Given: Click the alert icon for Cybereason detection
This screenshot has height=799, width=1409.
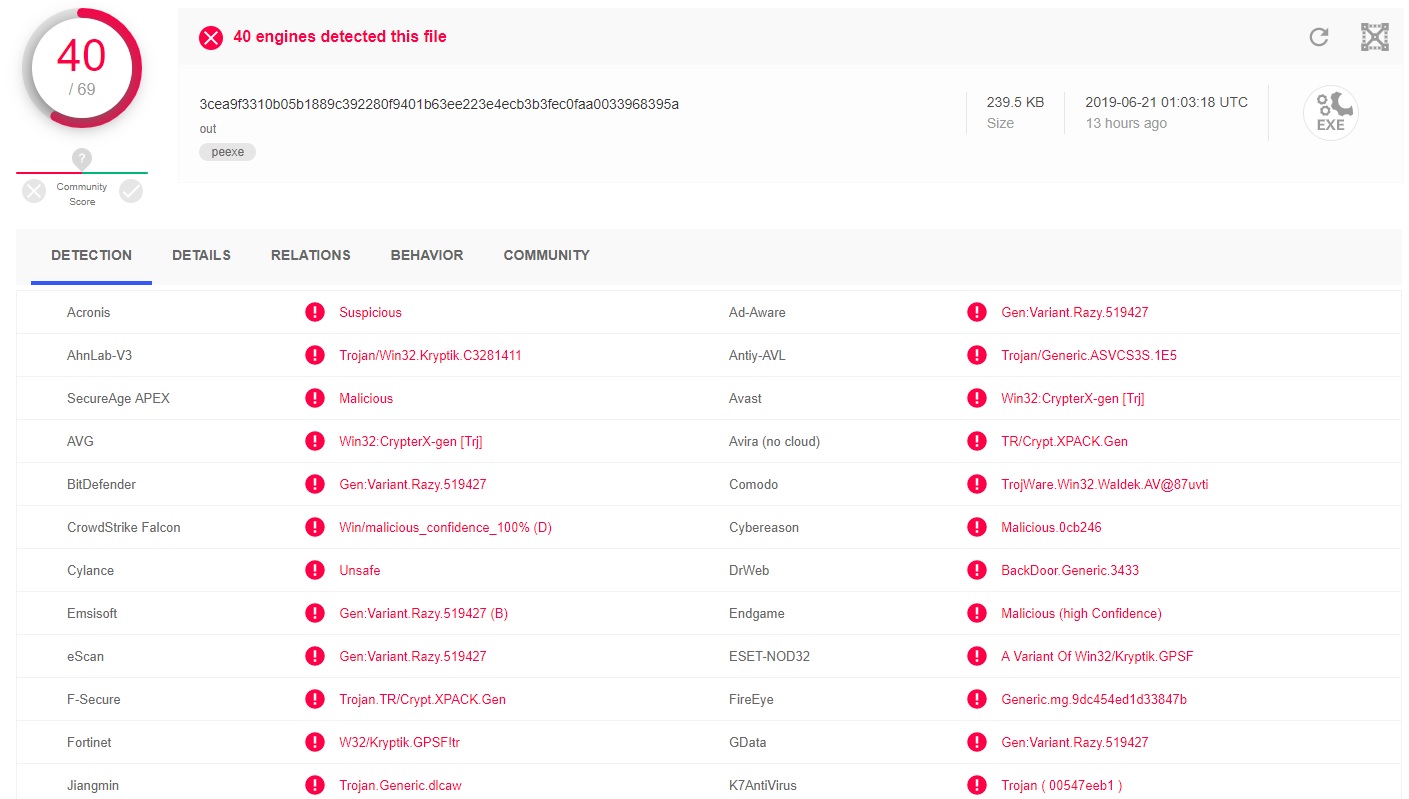Looking at the screenshot, I should click(977, 527).
